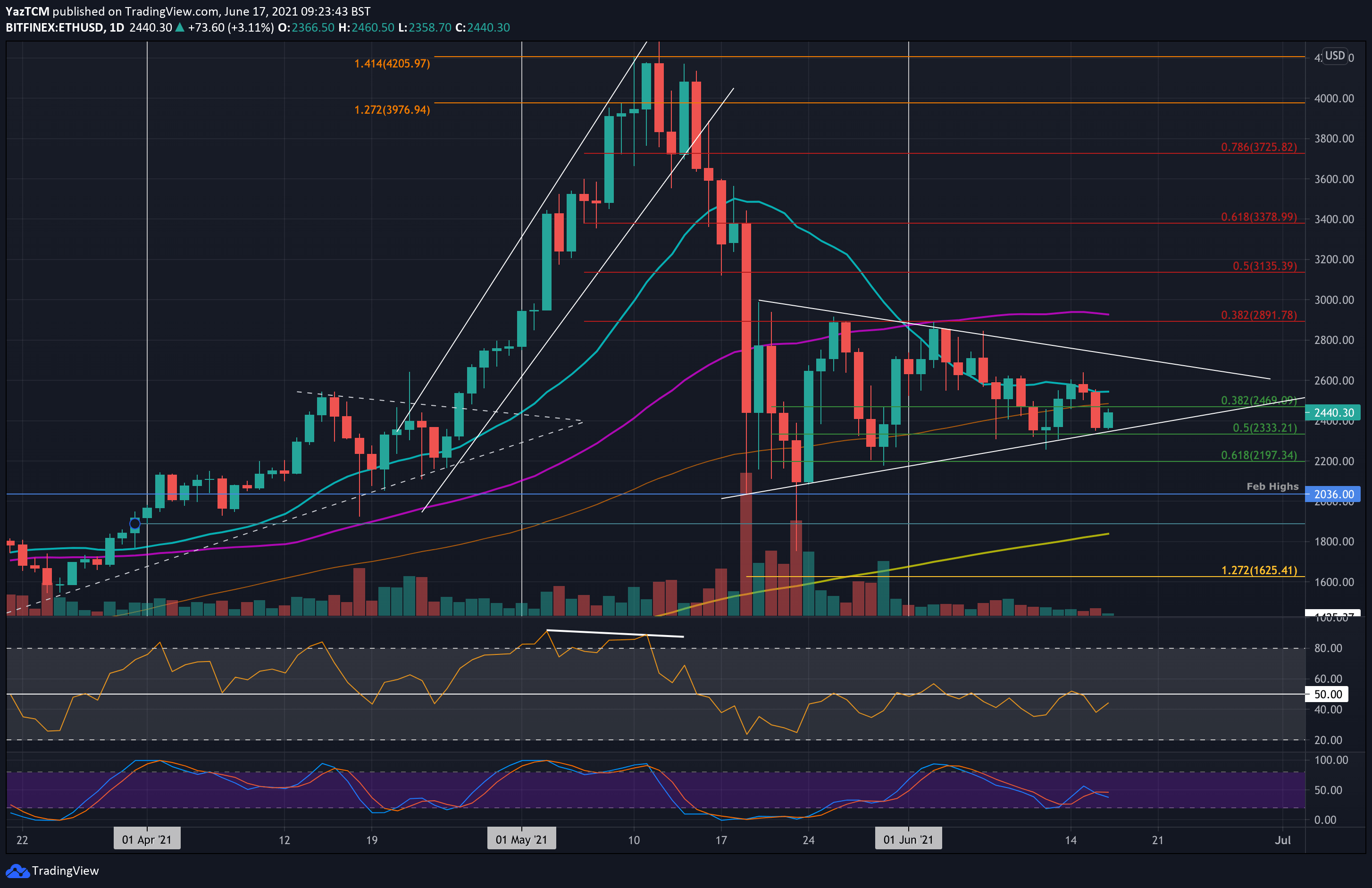
Task: Click the 01 Apr '21 date marker
Action: point(147,839)
